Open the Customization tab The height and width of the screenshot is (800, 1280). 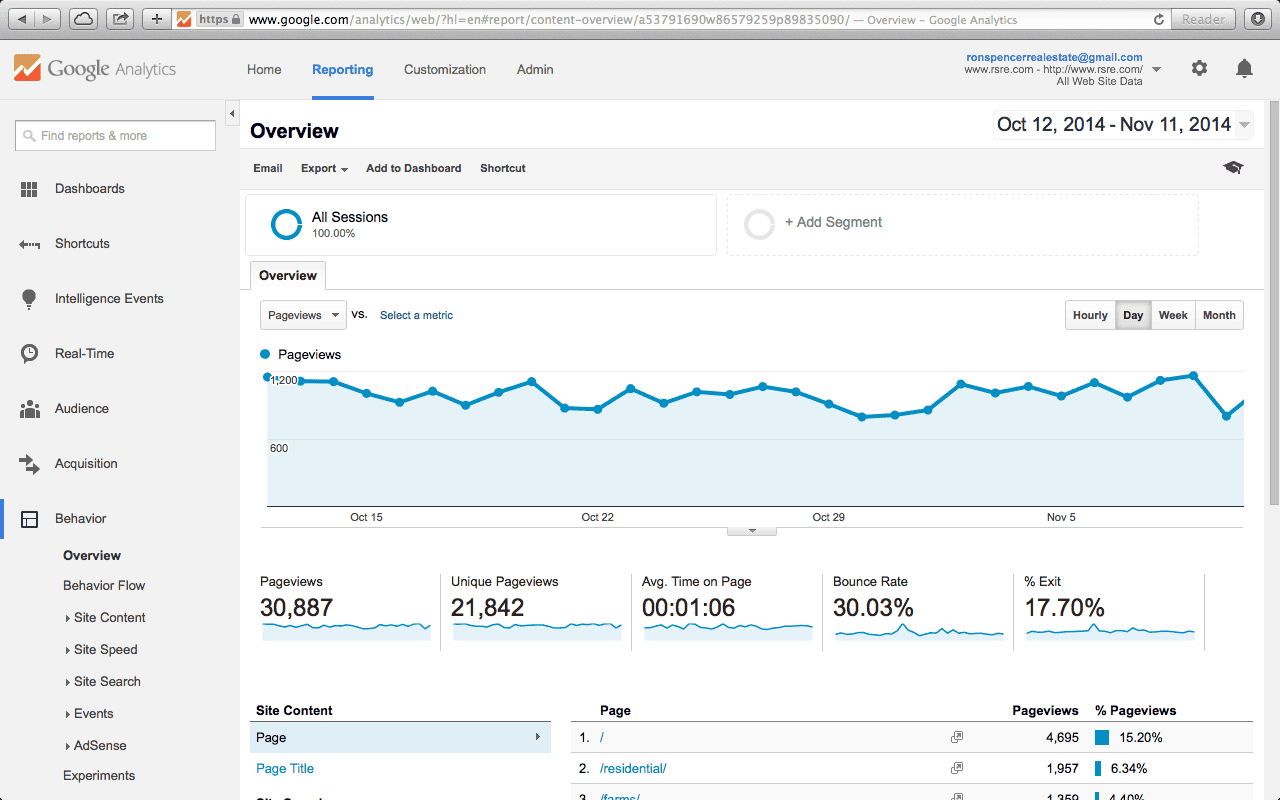tap(445, 70)
